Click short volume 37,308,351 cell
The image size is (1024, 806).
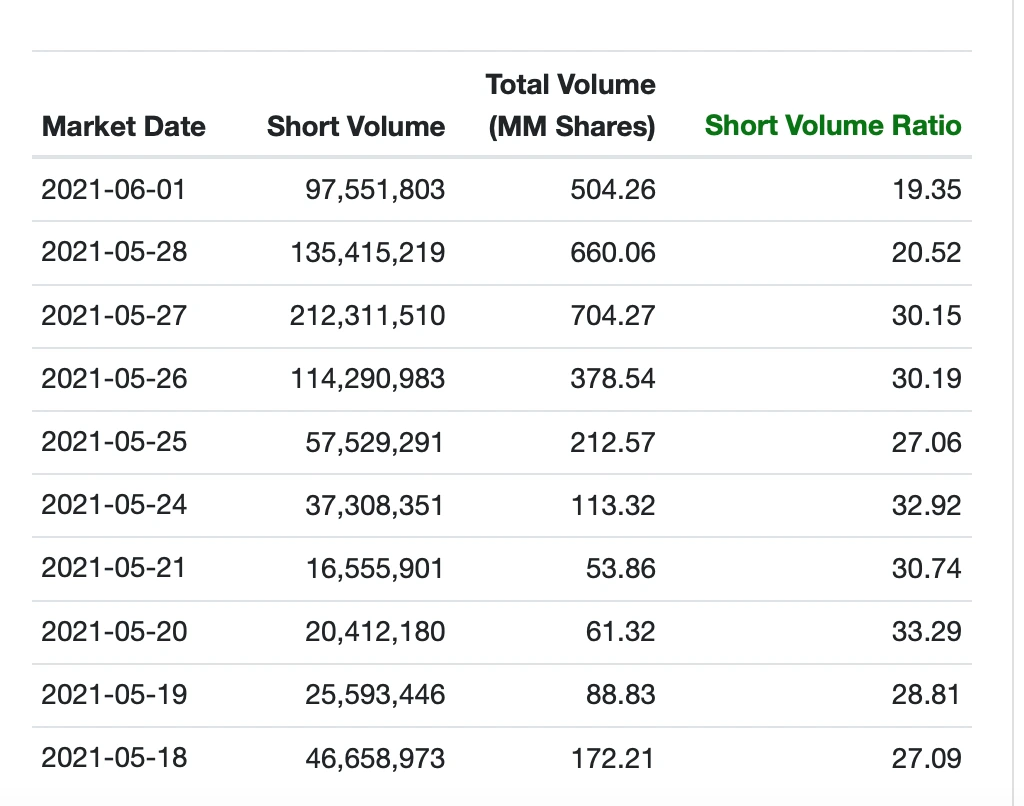point(374,506)
